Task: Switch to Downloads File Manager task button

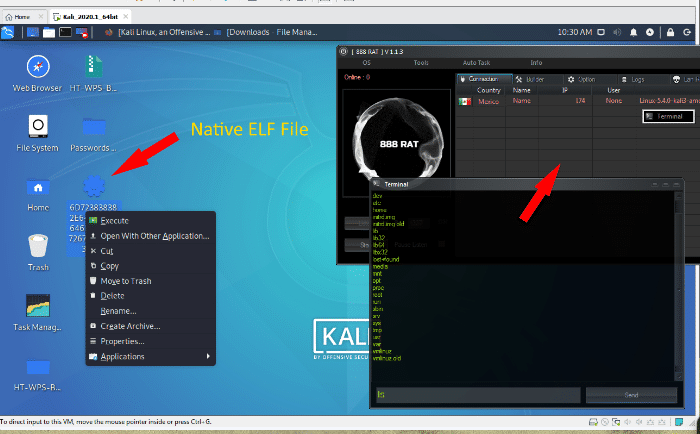Action: (266, 32)
